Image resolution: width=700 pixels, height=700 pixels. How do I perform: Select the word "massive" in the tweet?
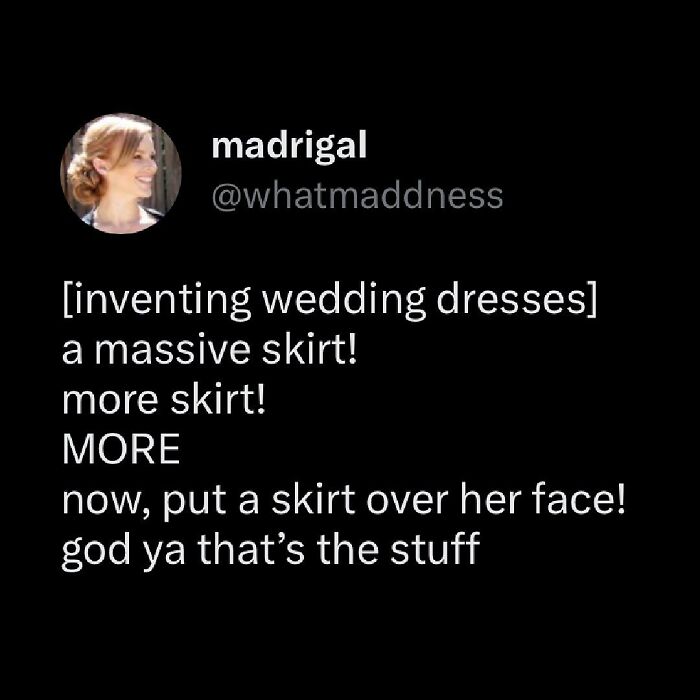pos(173,350)
